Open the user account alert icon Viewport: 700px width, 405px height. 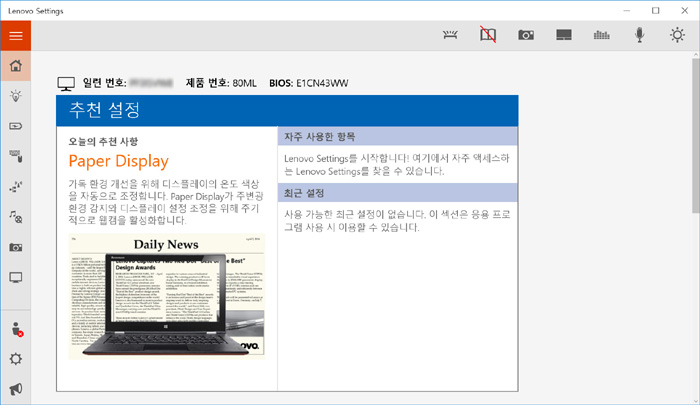17,330
